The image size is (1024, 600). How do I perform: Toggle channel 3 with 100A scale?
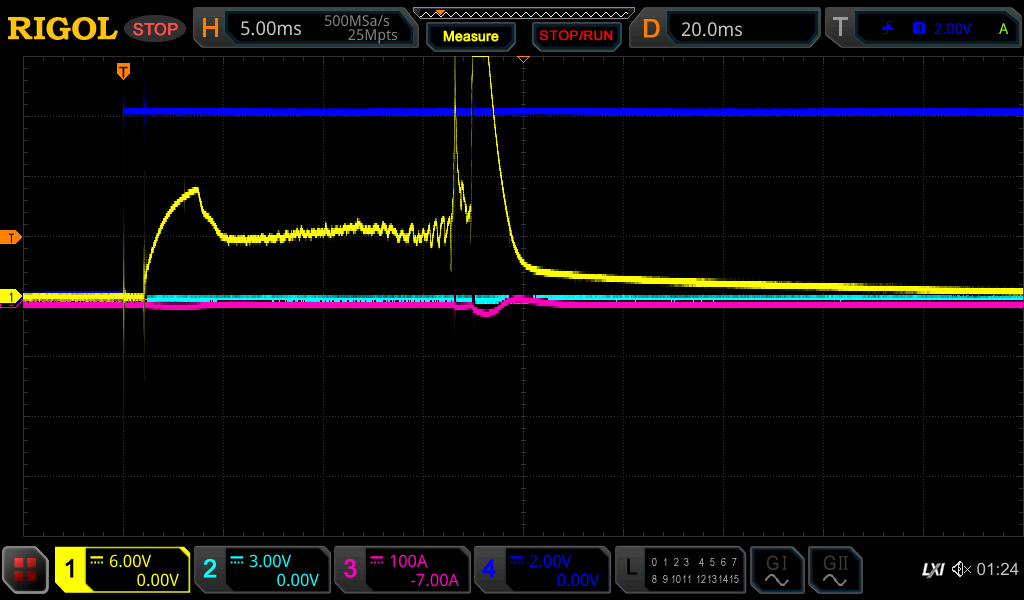click(x=402, y=570)
